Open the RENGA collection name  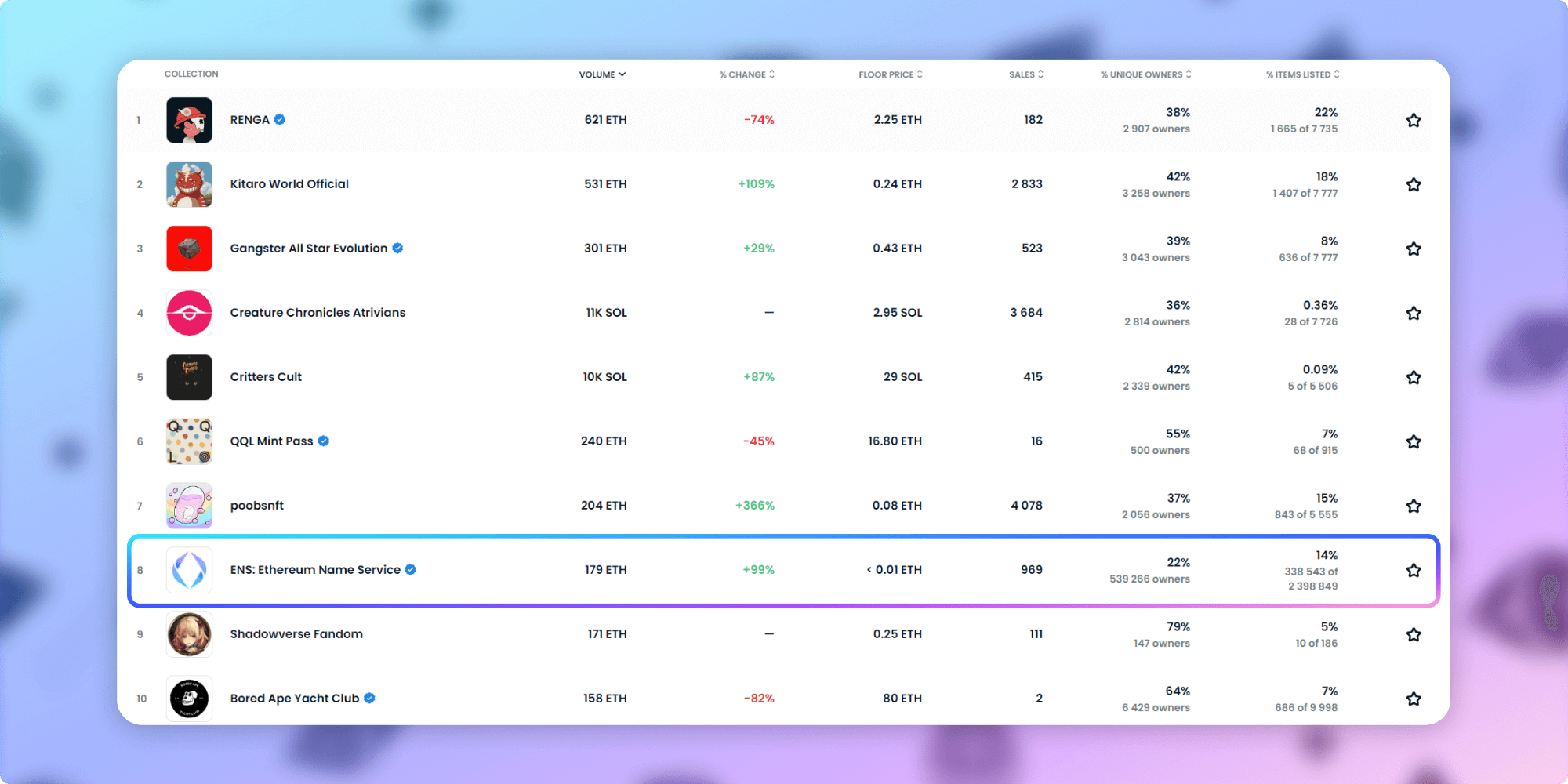click(x=249, y=120)
